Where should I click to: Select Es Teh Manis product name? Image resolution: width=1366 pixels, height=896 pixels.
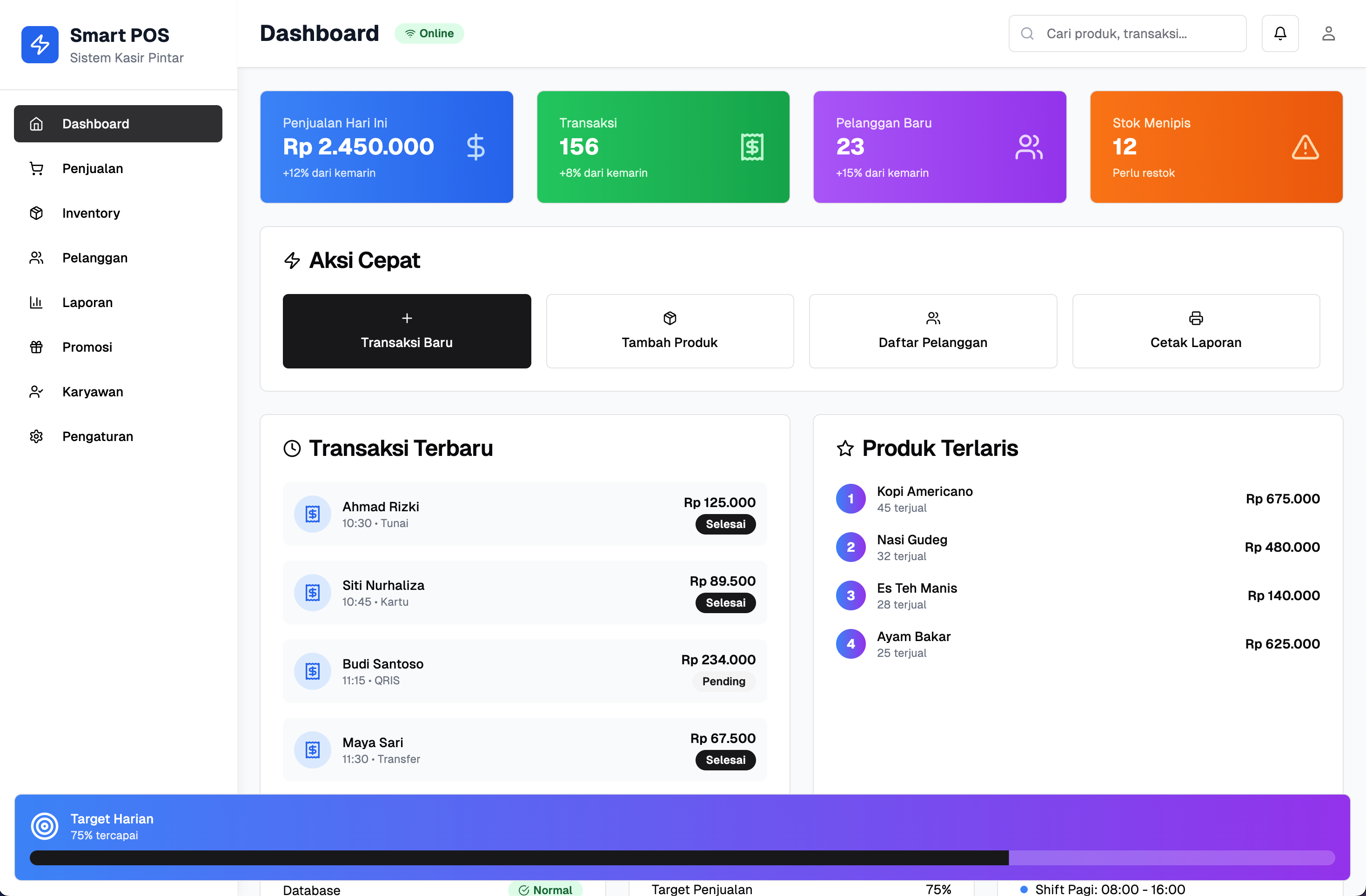click(917, 588)
